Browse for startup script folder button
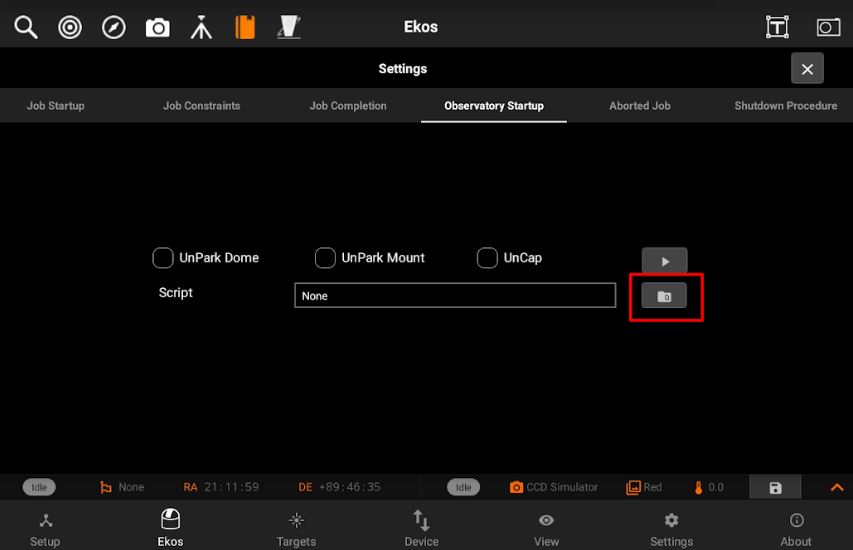 click(664, 296)
